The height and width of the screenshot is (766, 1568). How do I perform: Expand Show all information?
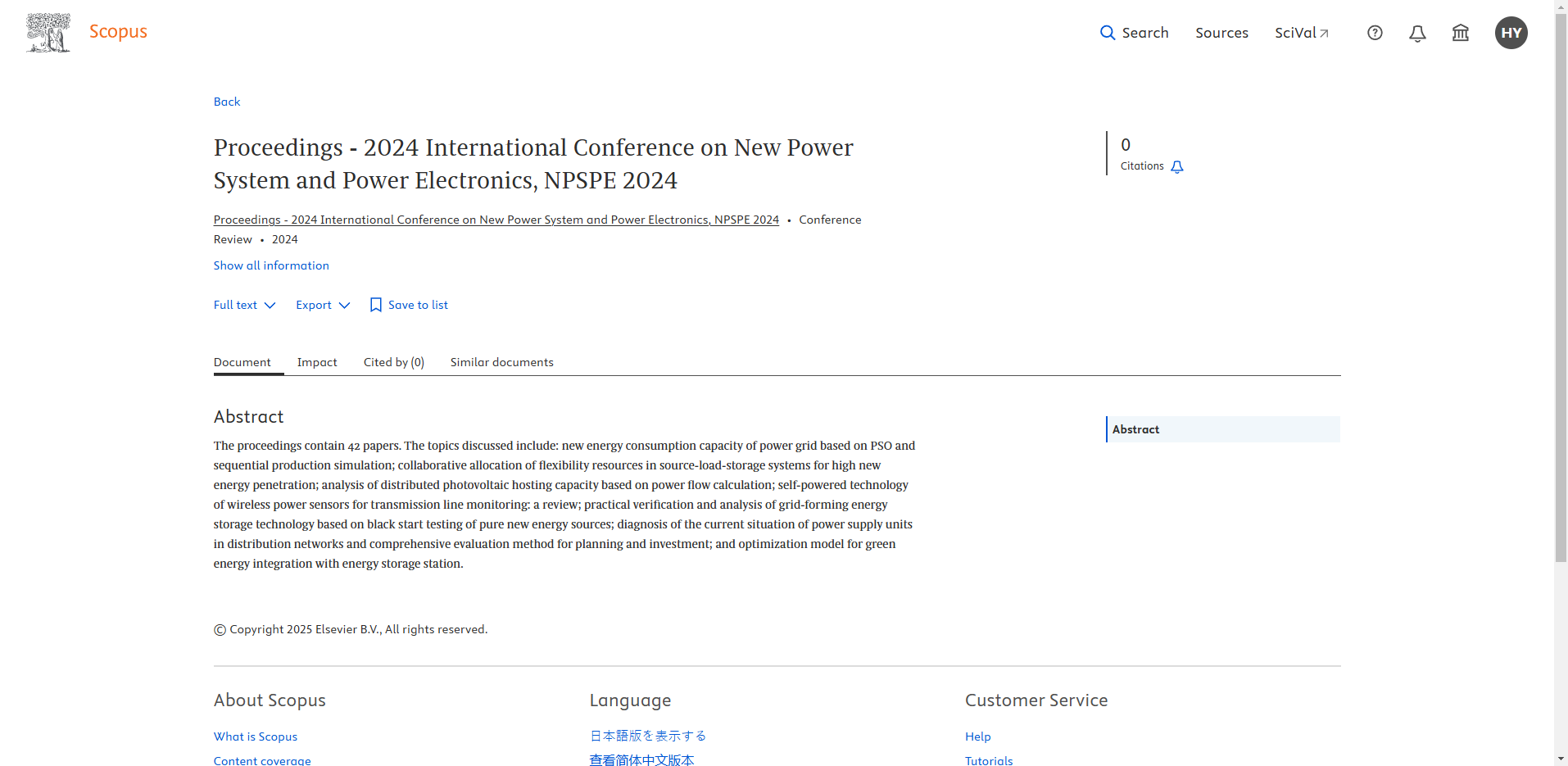(x=271, y=265)
